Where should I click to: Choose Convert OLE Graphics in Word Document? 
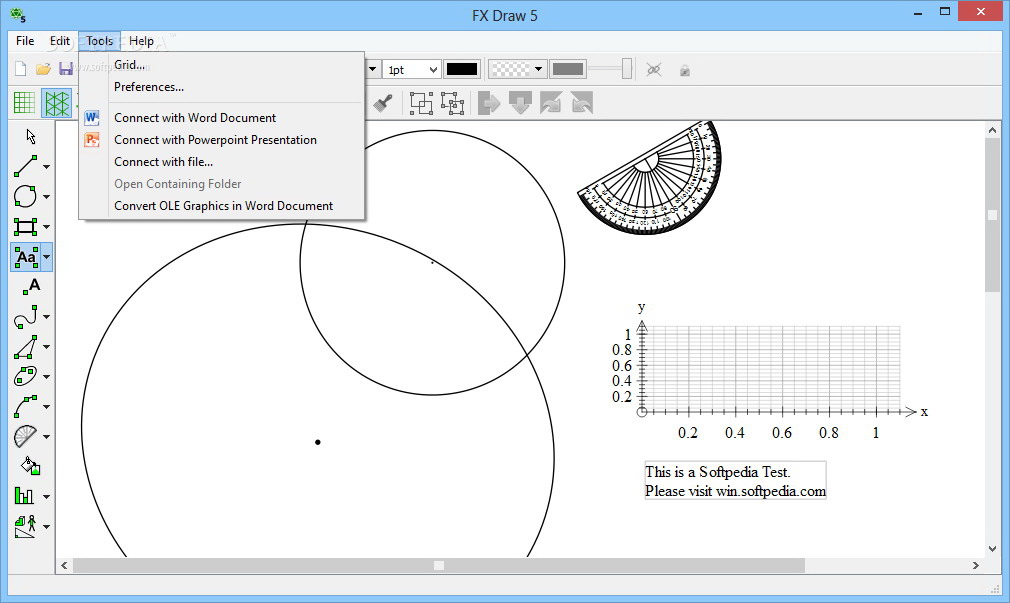(222, 206)
